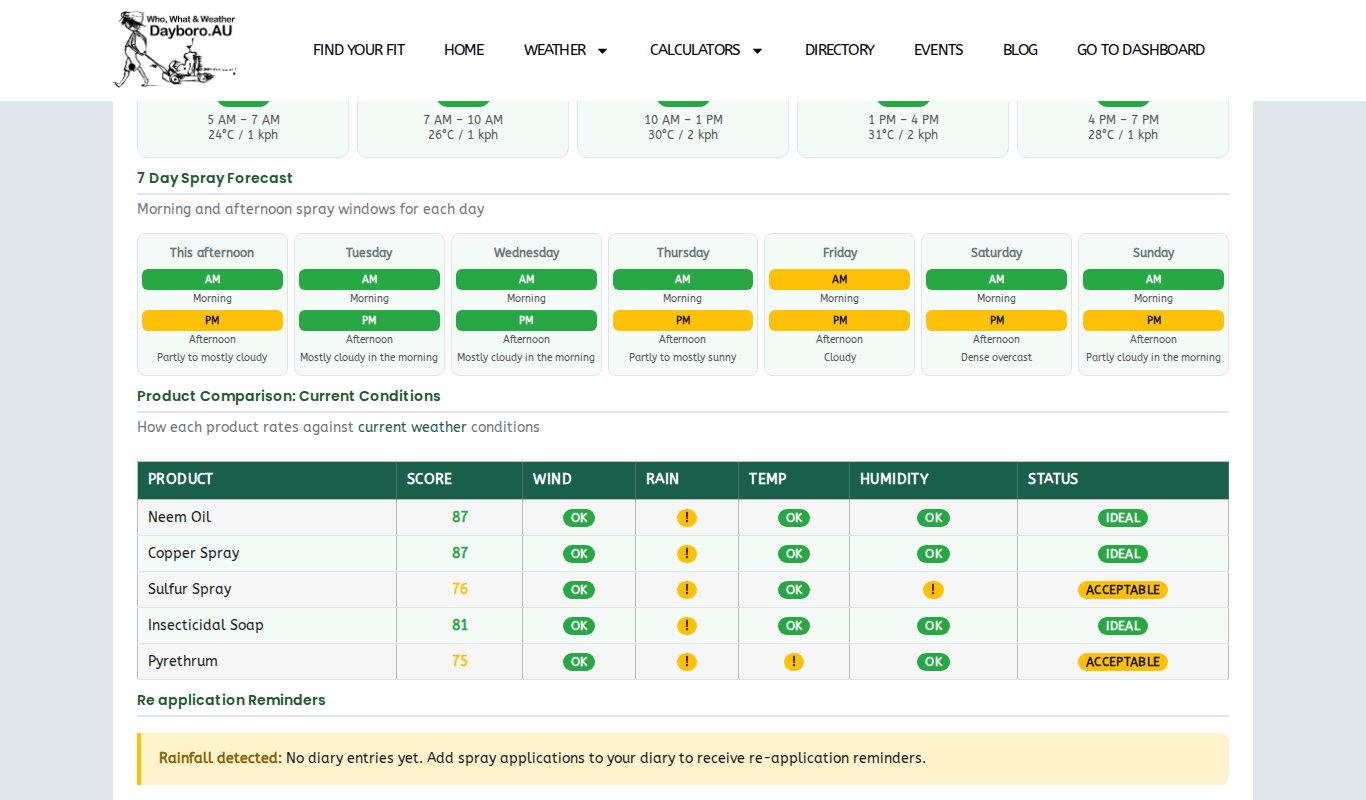
Task: Click the Saturday forecast card title
Action: (997, 253)
